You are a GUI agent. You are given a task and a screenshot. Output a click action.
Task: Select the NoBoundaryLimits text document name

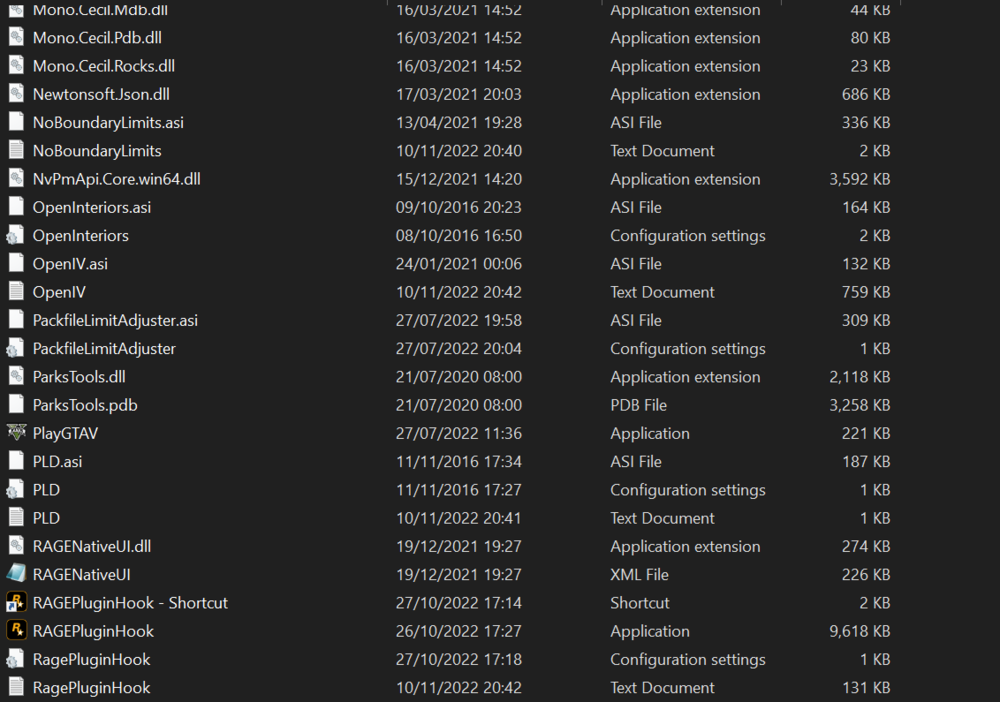point(97,151)
